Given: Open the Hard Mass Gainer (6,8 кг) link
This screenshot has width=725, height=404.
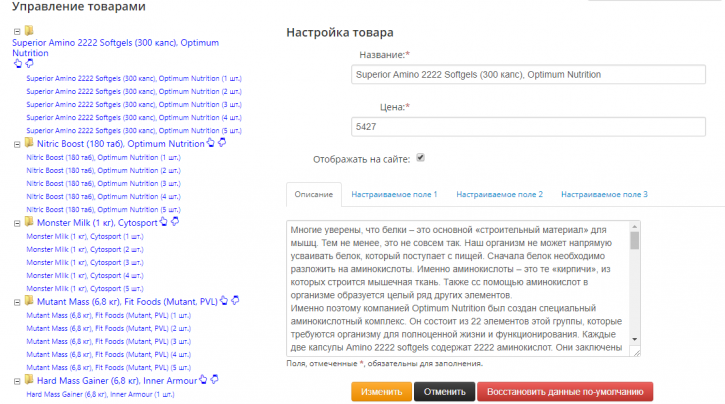Looking at the screenshot, I should coord(117,381).
